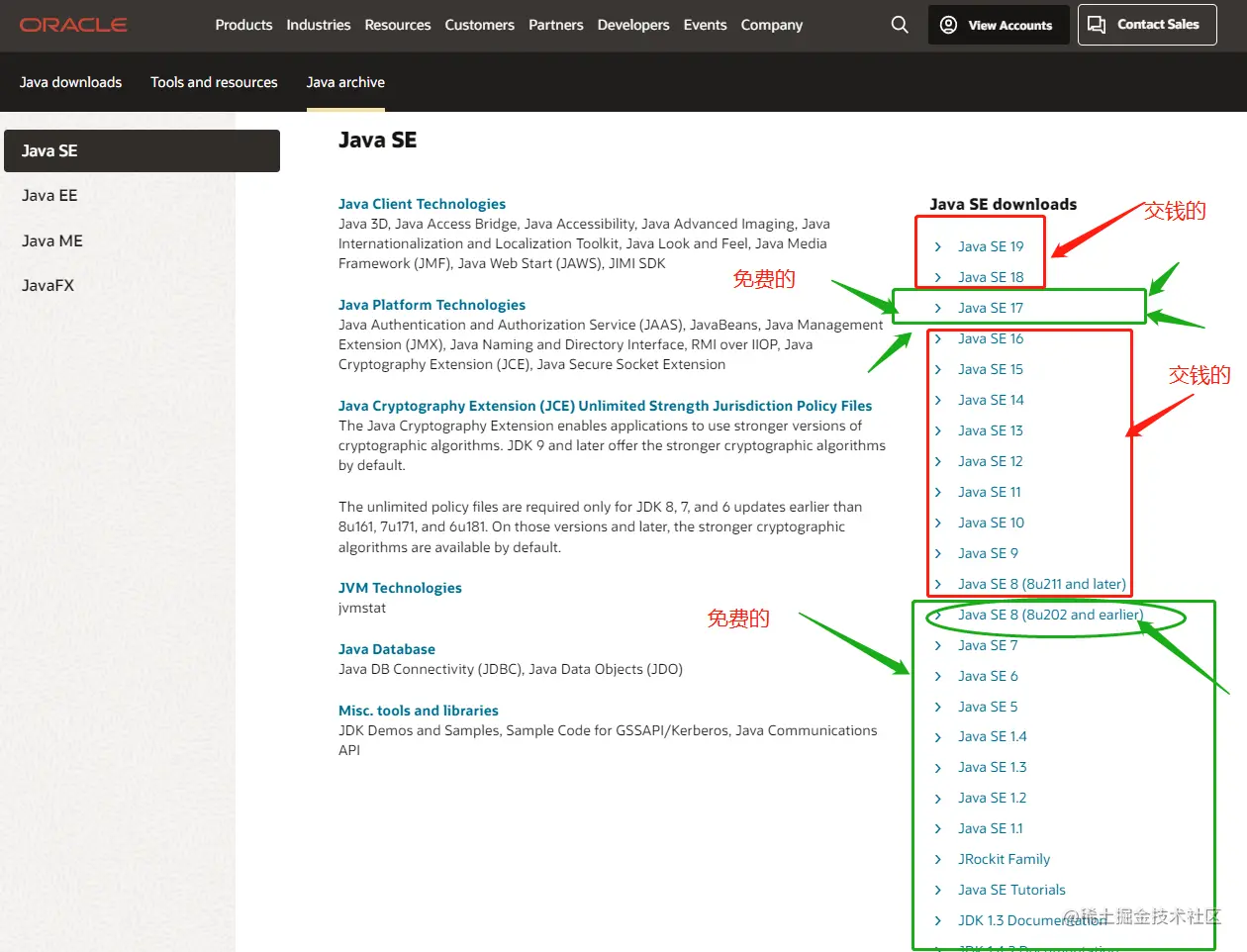Click the chevron beside JRockit Family
This screenshot has width=1247, height=952.
click(938, 860)
